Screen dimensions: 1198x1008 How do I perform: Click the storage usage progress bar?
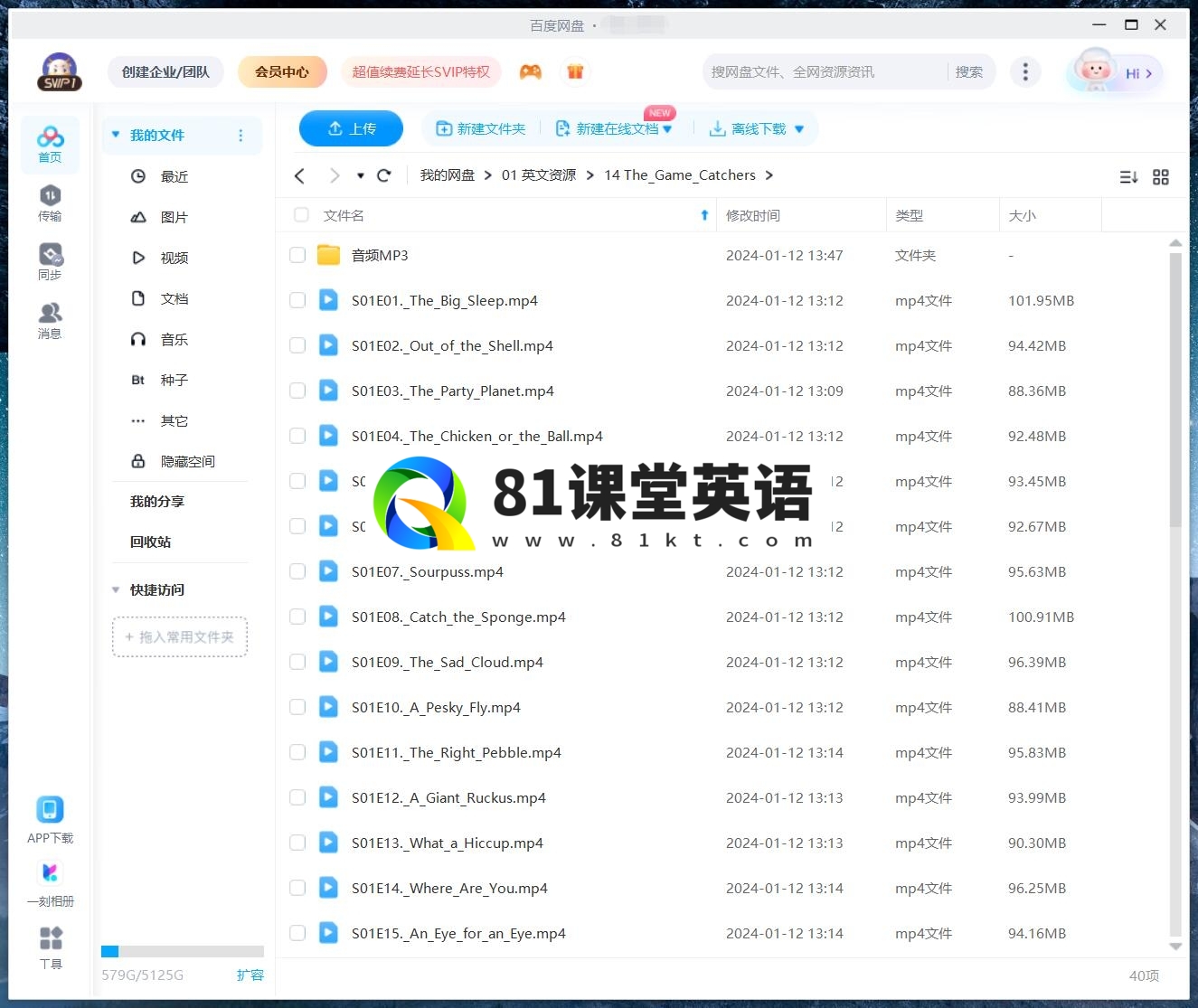coord(183,951)
